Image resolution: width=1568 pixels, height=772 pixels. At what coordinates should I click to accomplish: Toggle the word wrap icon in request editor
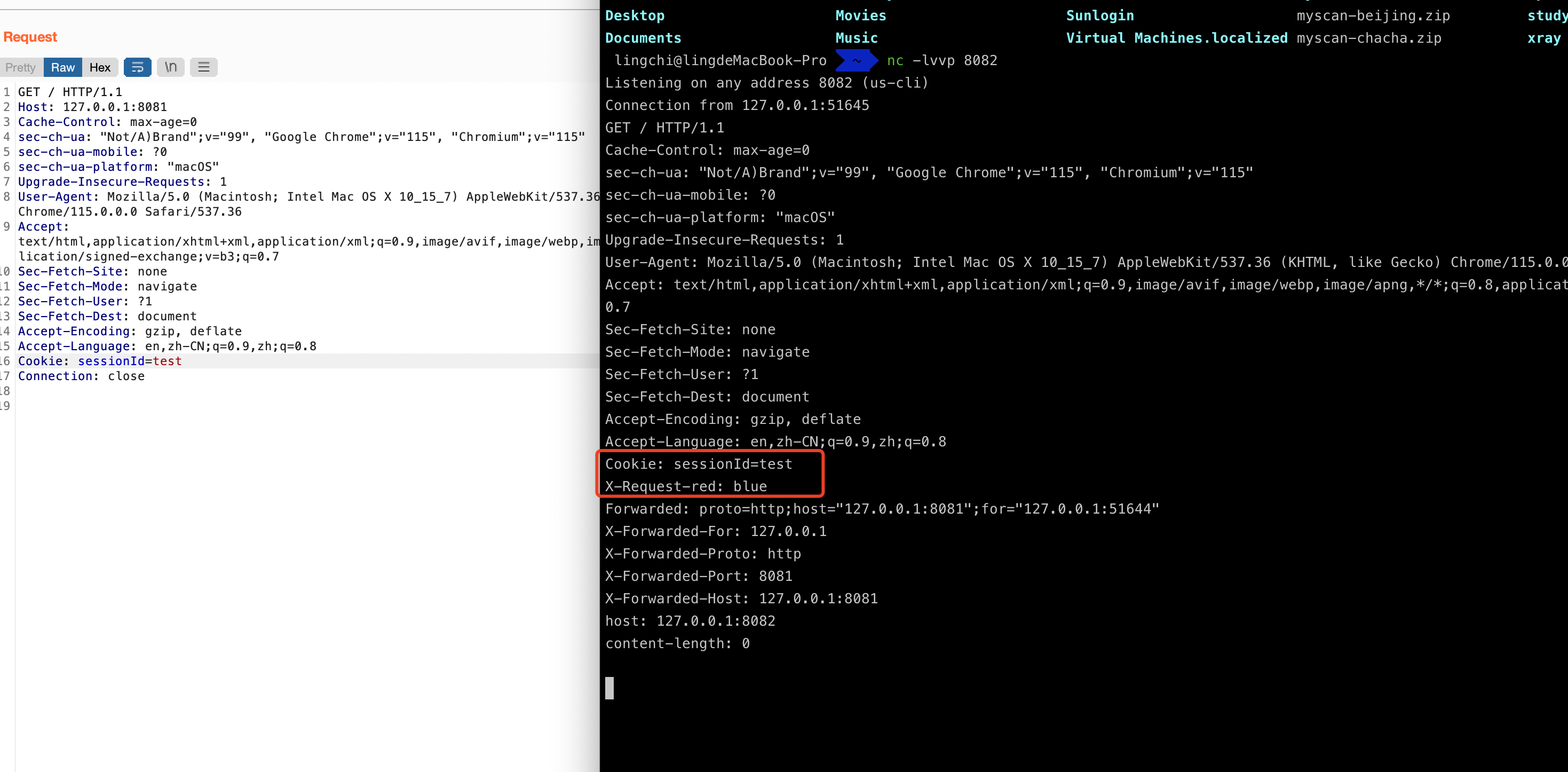coord(137,67)
